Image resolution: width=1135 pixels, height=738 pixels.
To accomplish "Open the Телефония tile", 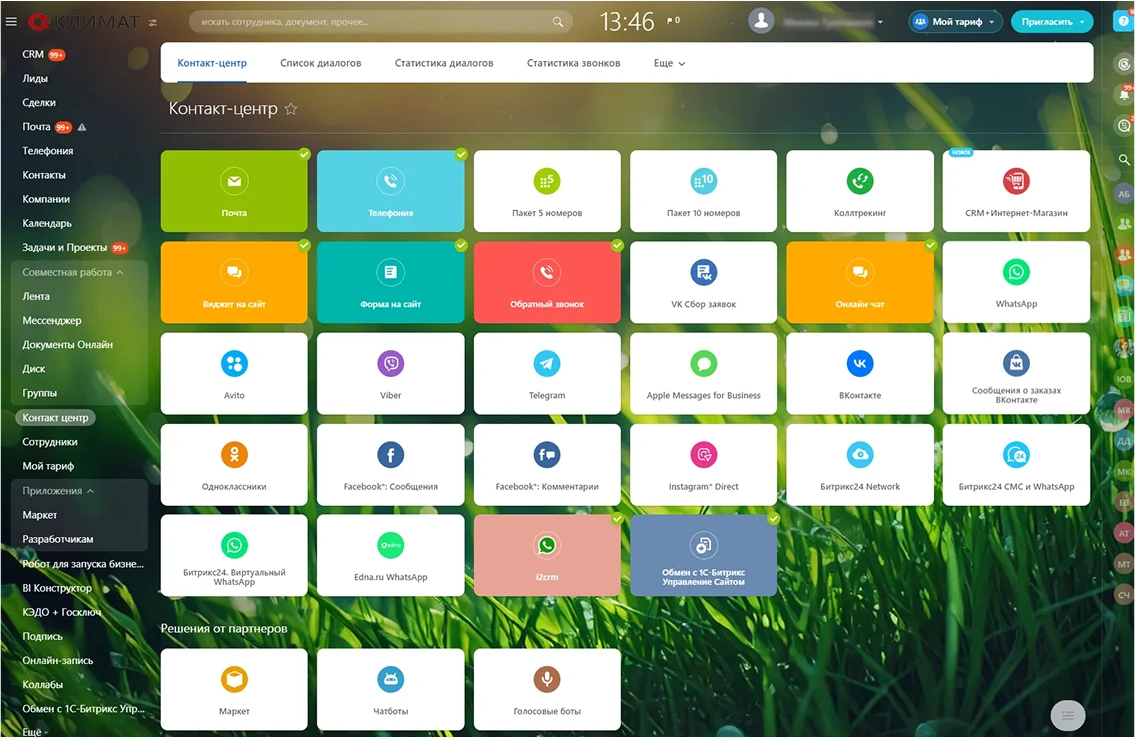I will pos(390,191).
